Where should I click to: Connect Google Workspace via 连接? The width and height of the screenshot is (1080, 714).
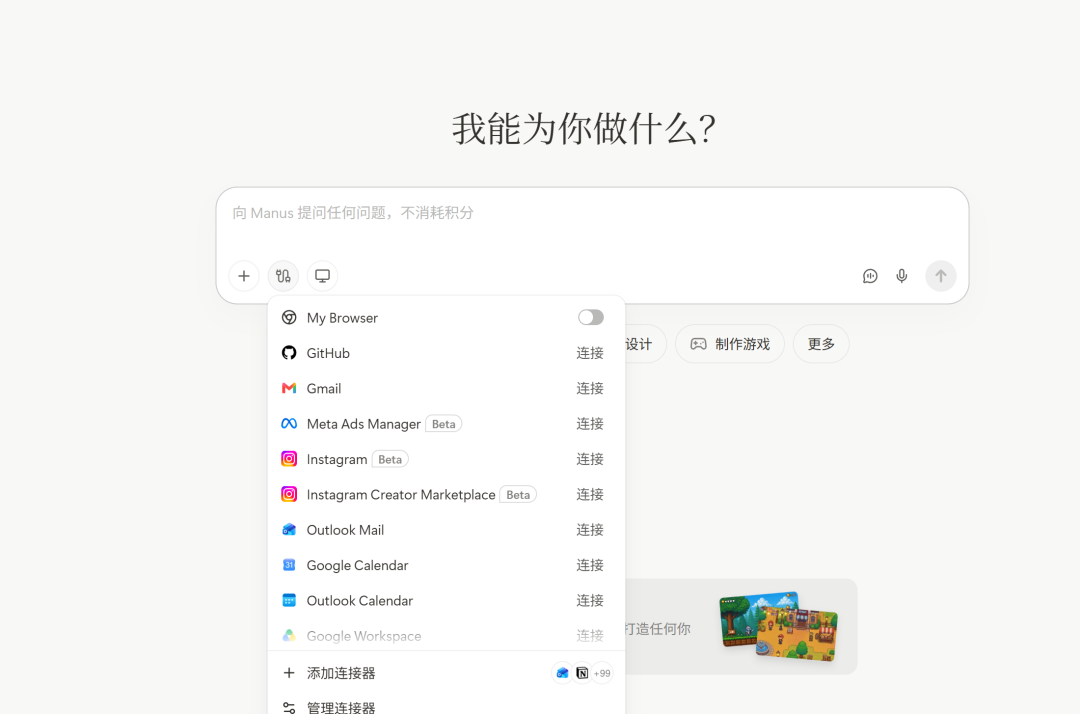[x=590, y=636]
